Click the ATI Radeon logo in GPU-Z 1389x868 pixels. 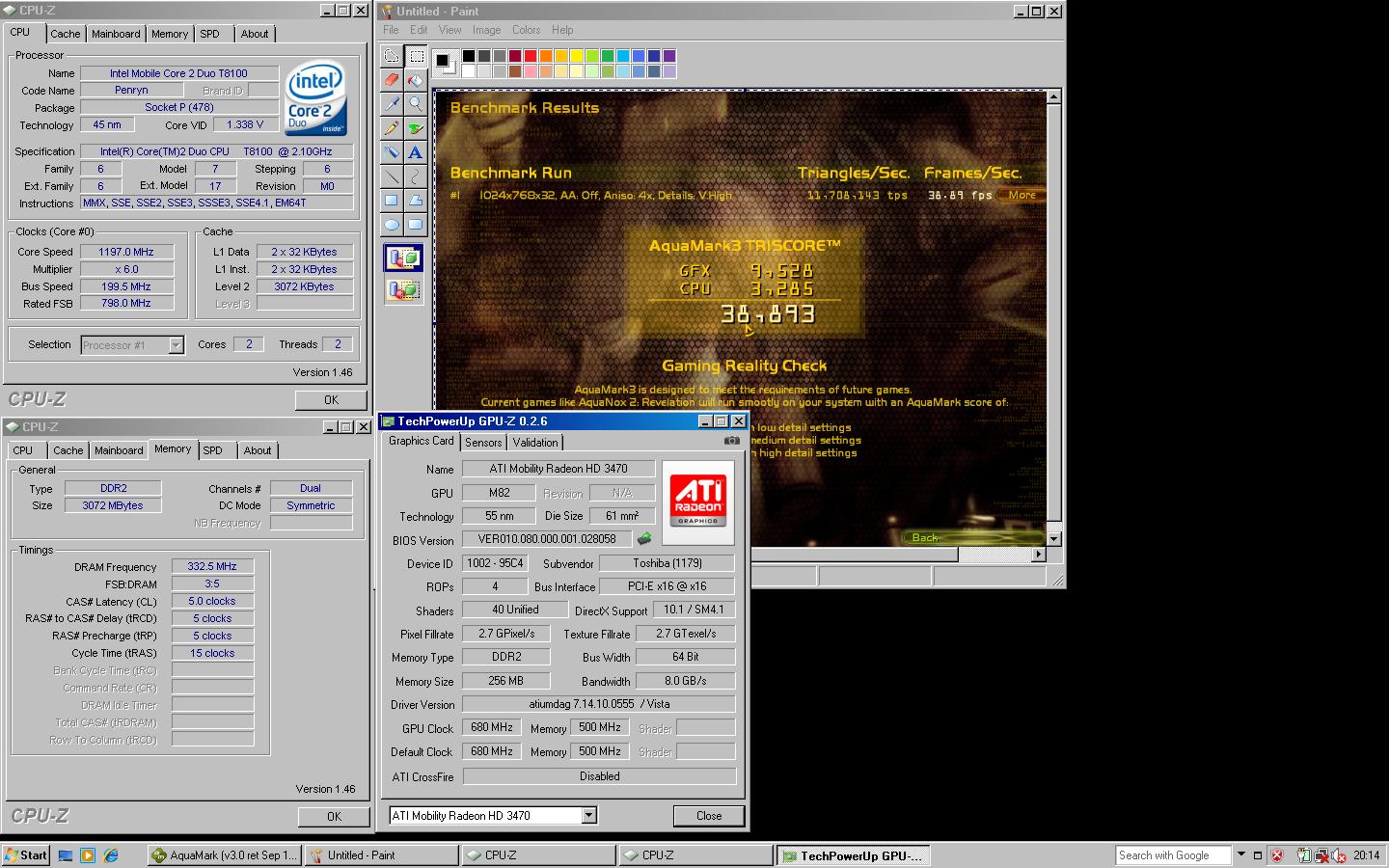point(697,502)
